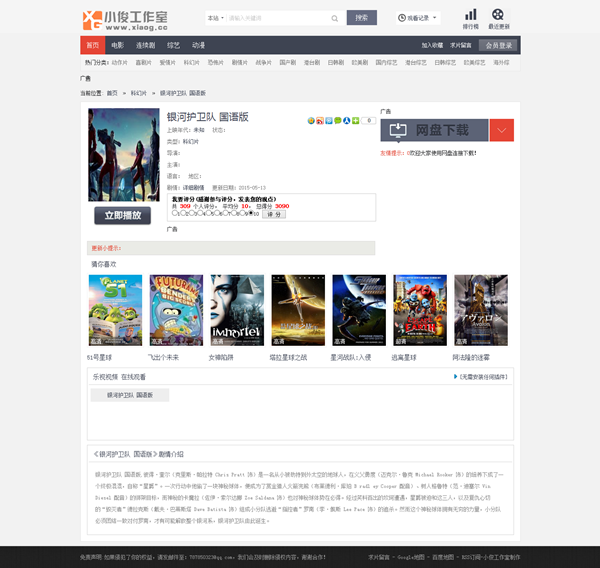Select the 日韩剧 category in 热门分类
600x568 pixels.
coord(336,62)
